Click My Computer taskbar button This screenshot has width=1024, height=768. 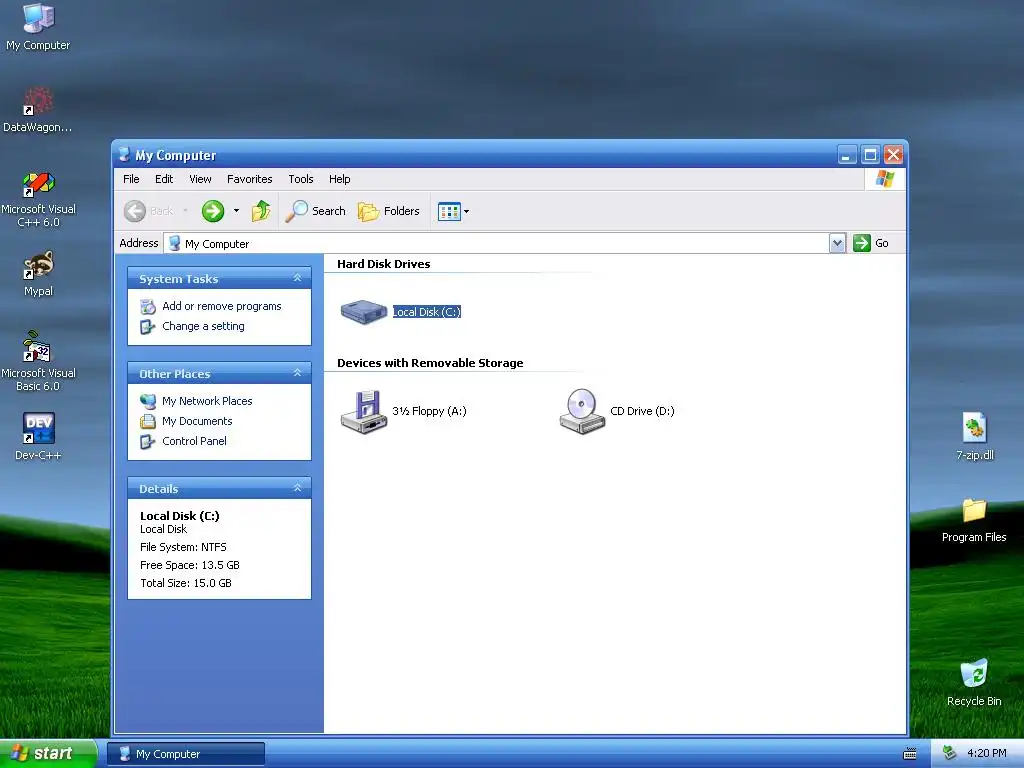point(185,754)
